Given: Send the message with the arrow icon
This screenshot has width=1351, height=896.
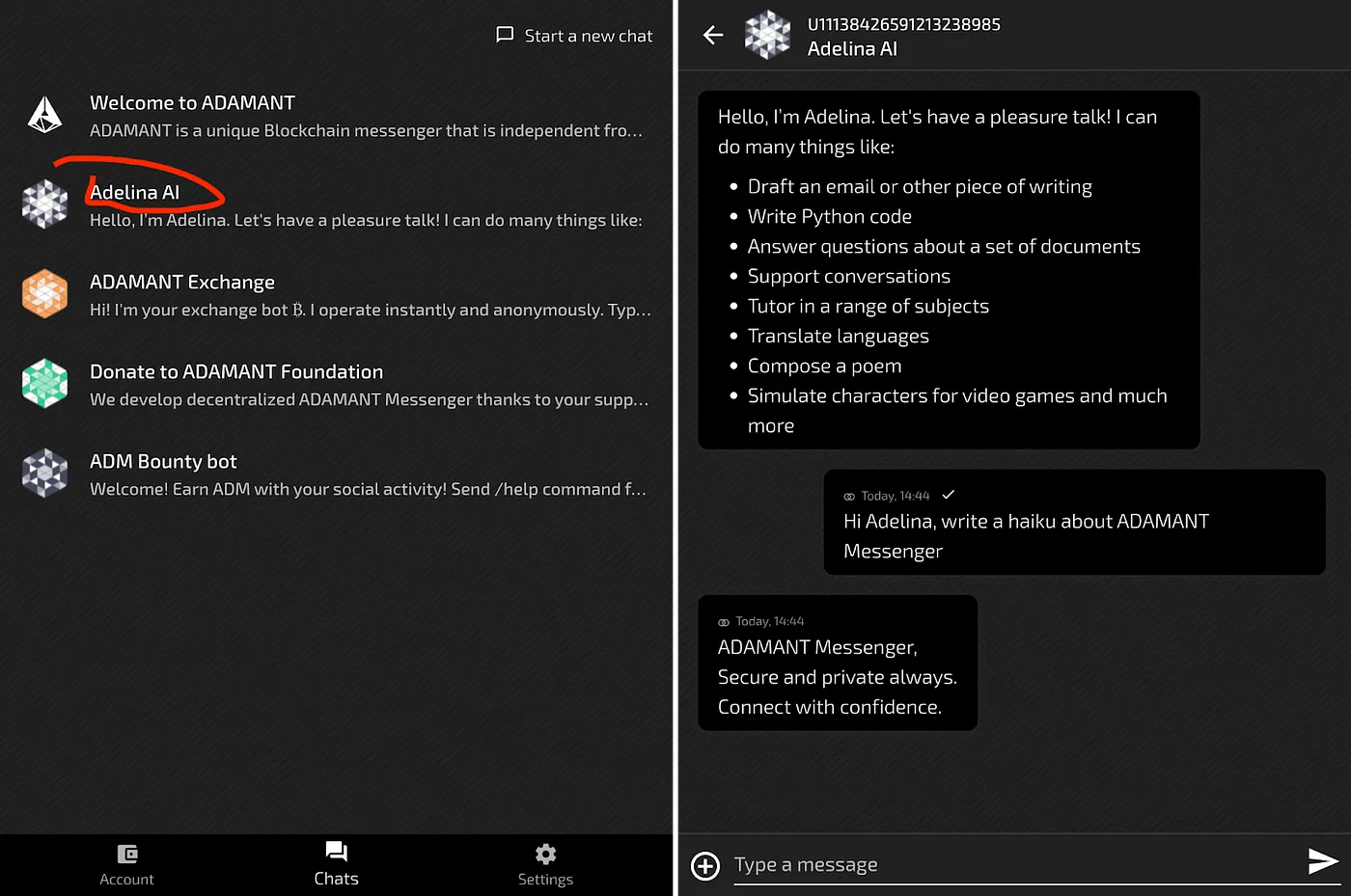Looking at the screenshot, I should tap(1322, 861).
